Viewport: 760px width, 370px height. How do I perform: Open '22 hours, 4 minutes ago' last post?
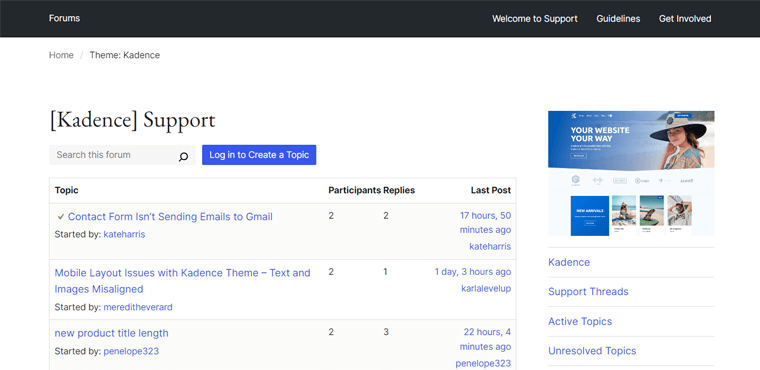(485, 339)
